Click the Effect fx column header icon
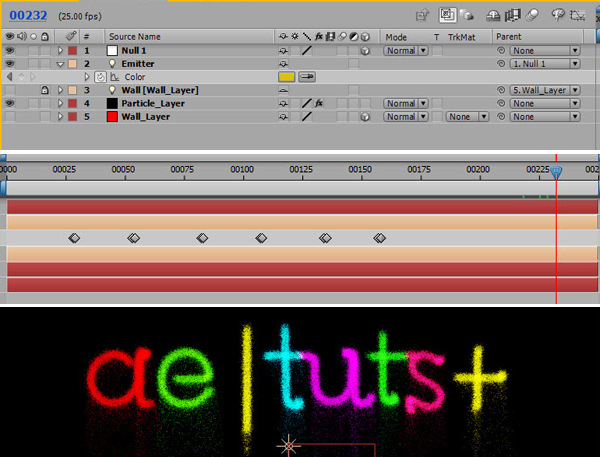 click(318, 37)
